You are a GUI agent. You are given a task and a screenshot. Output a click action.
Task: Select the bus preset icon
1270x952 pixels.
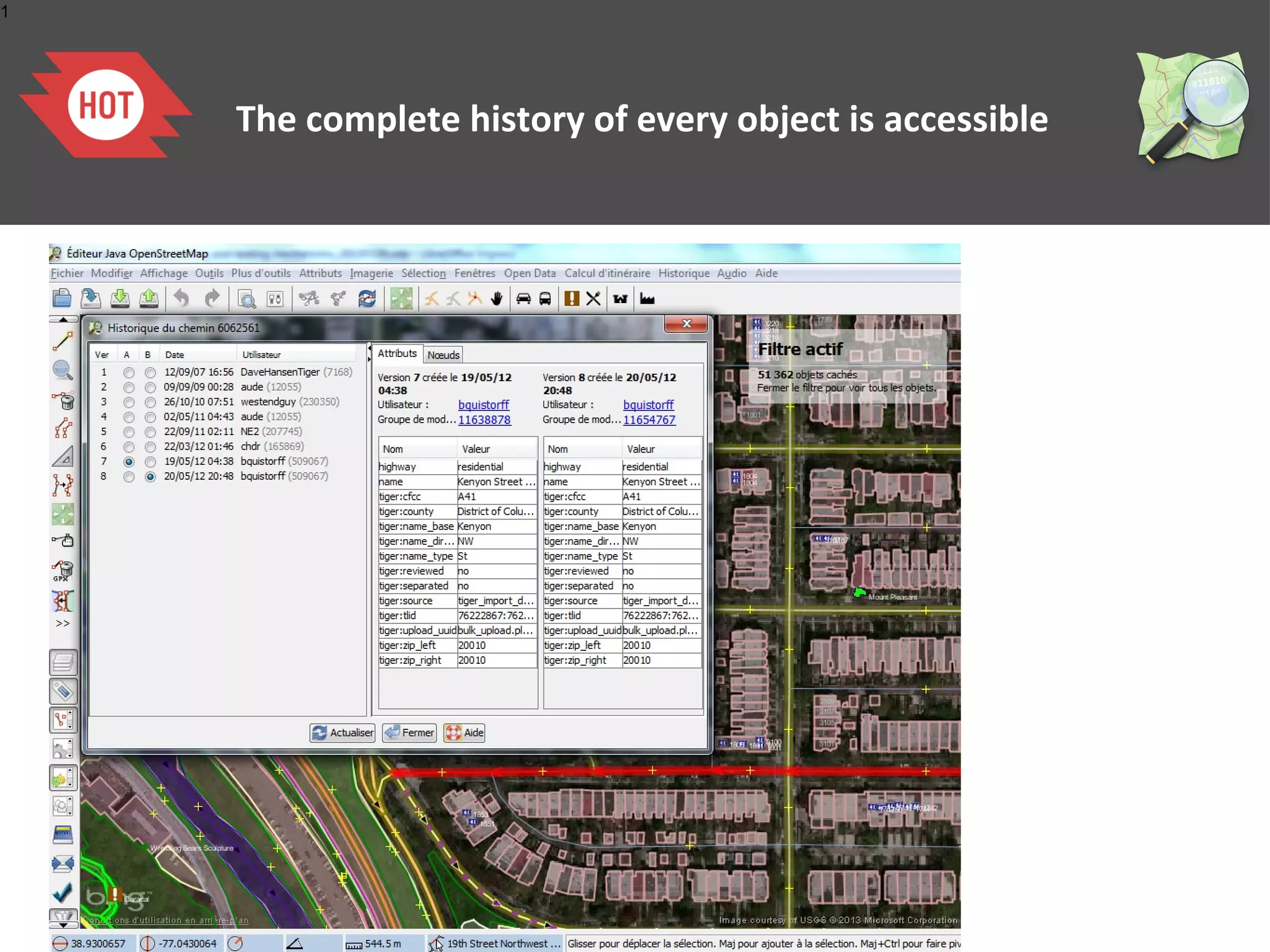[x=545, y=299]
